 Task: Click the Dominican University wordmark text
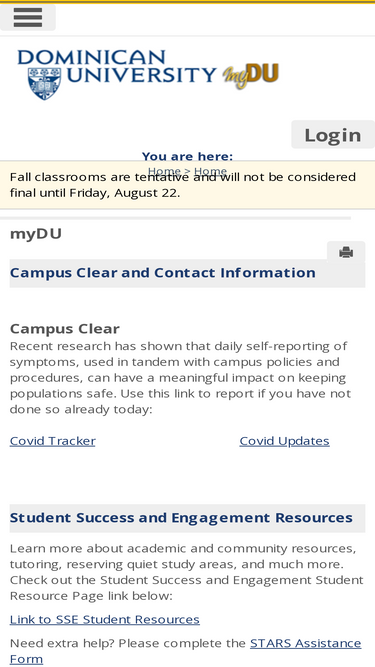click(x=117, y=66)
